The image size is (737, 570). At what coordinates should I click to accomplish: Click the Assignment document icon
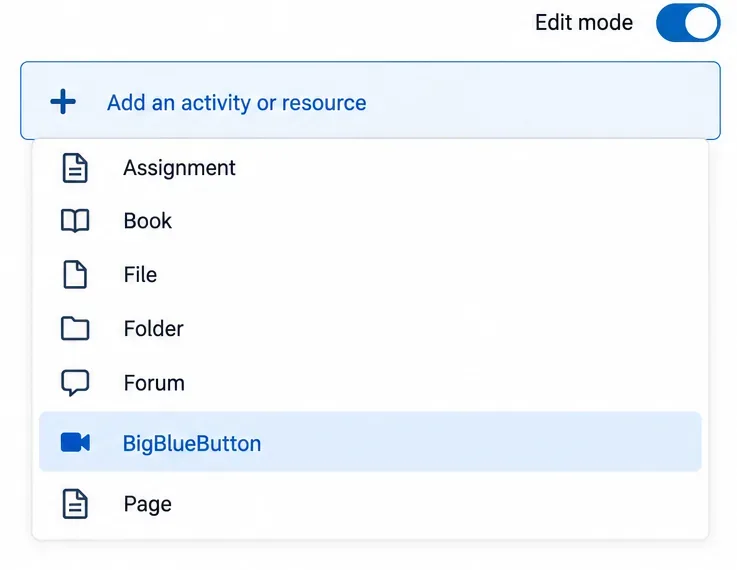pos(75,168)
